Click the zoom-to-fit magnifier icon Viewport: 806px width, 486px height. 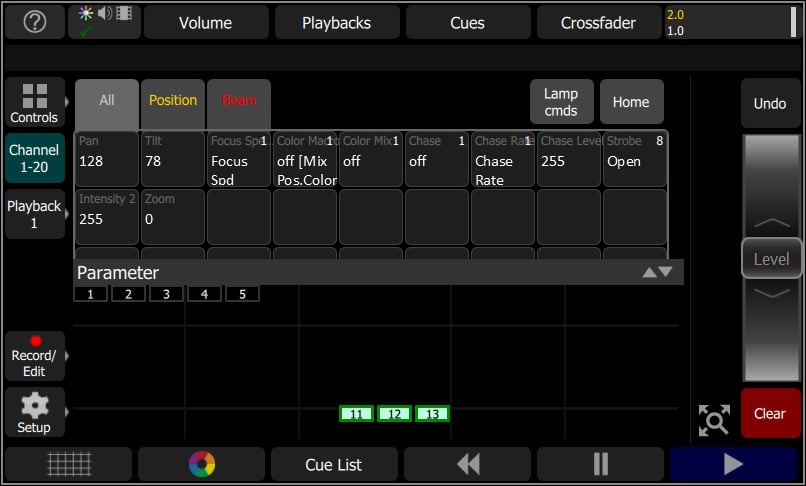click(714, 420)
